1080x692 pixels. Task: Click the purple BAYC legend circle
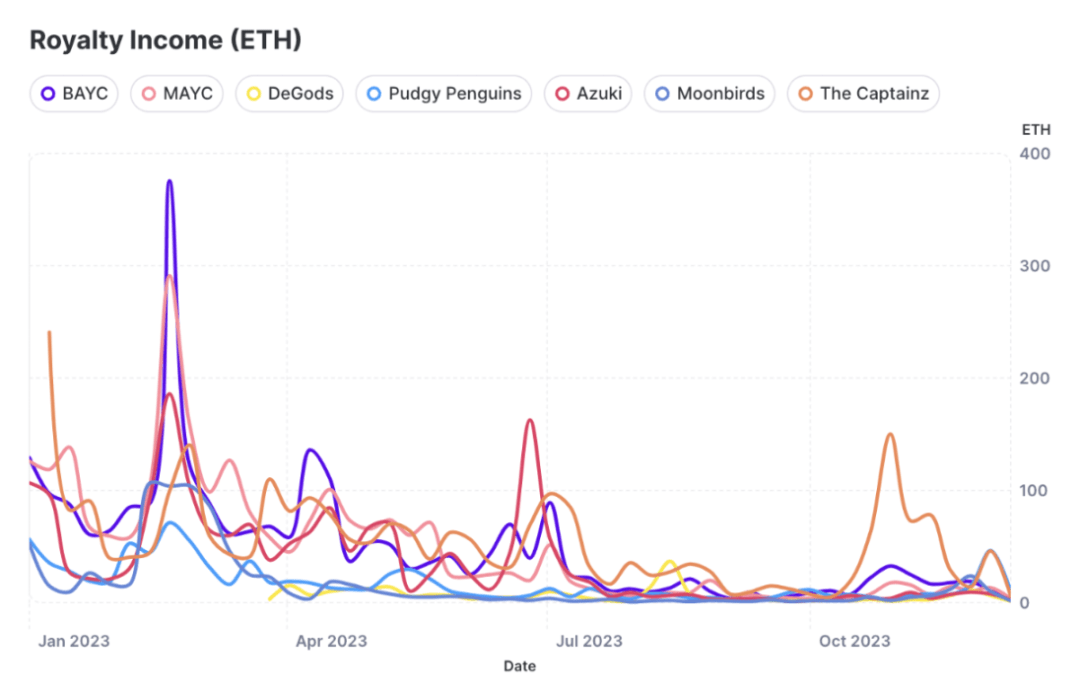[48, 94]
